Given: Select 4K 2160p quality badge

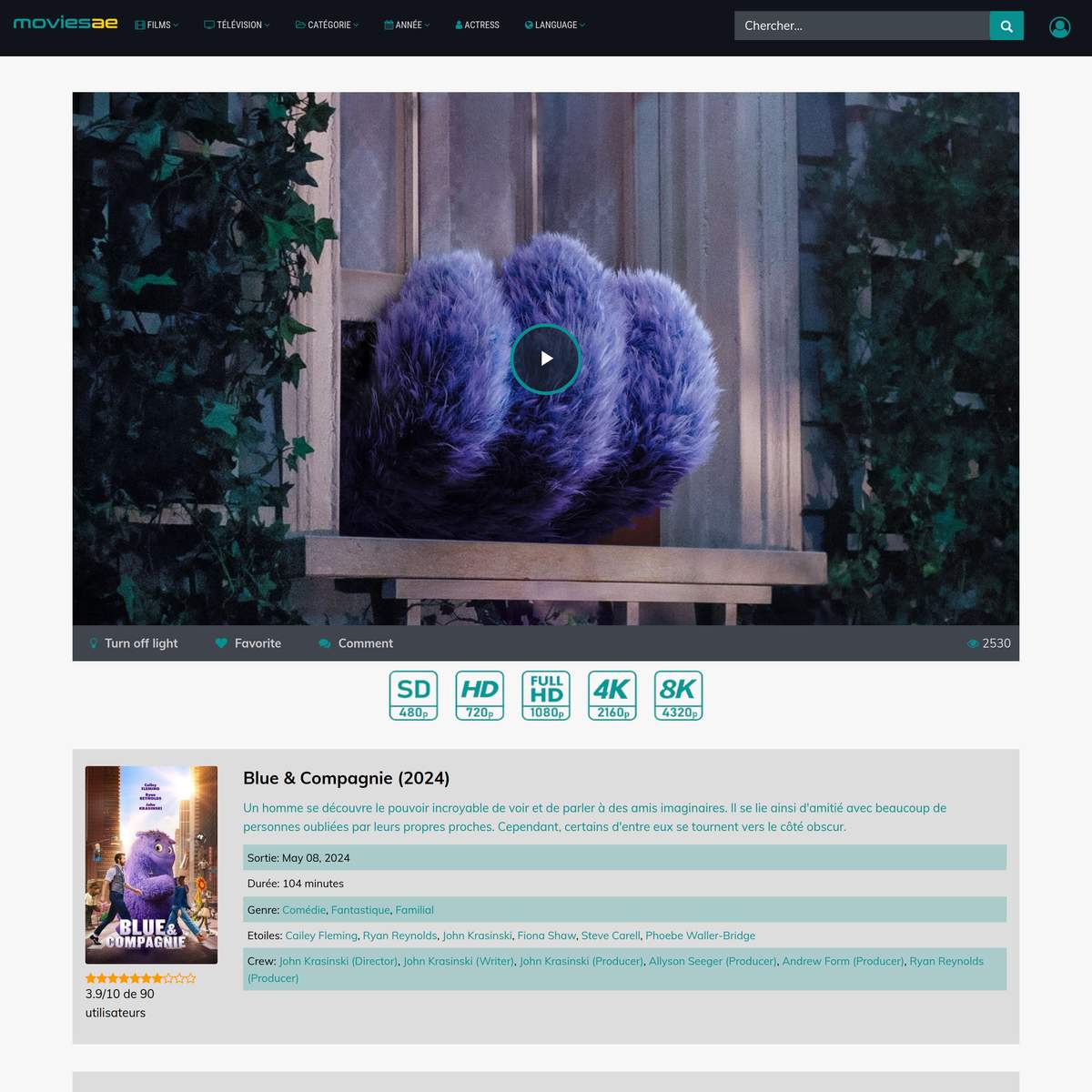Looking at the screenshot, I should coord(612,695).
